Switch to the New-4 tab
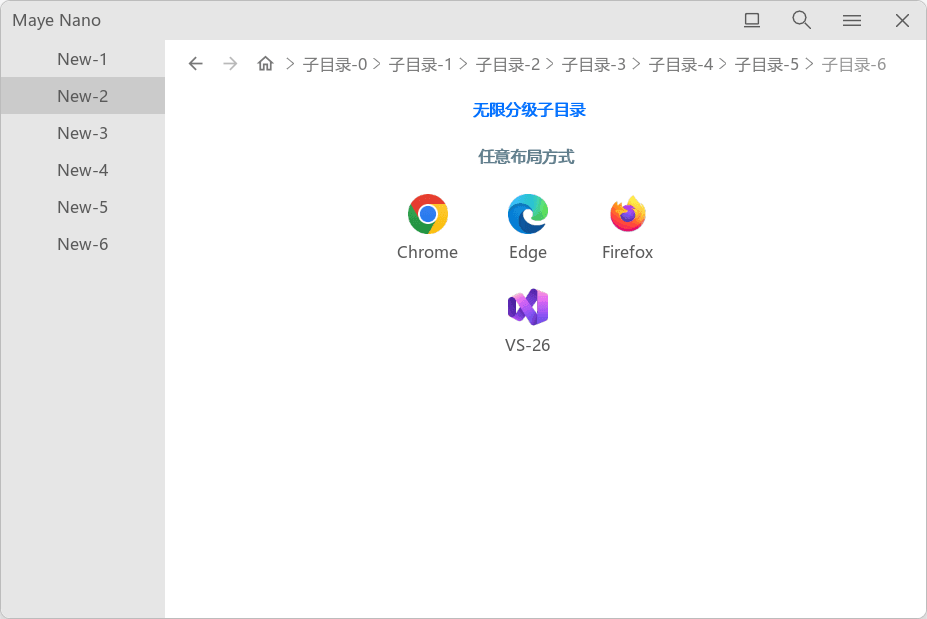The image size is (927, 619). click(83, 170)
